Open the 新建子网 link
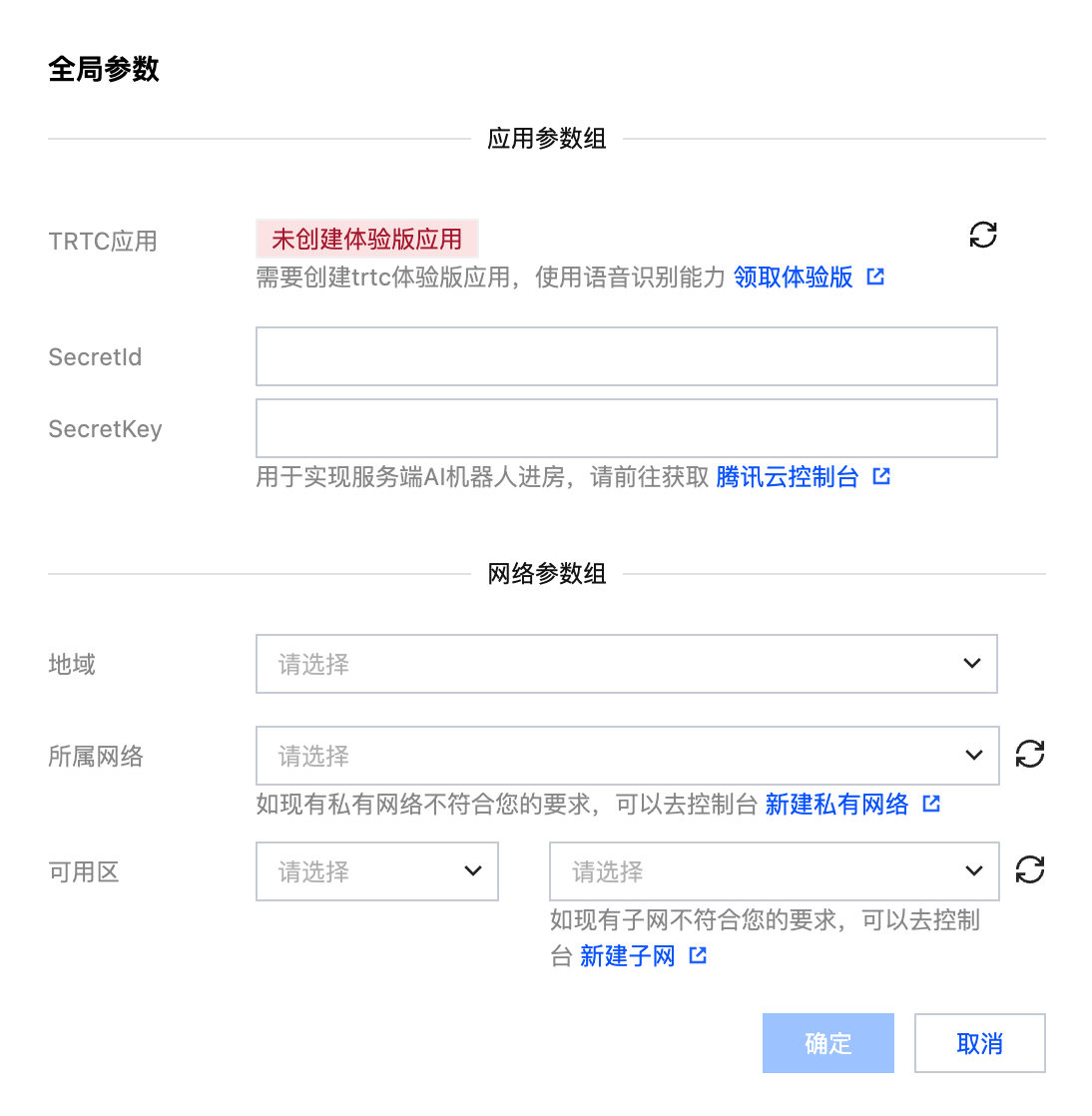The image size is (1092, 1116). pyautogui.click(x=627, y=956)
